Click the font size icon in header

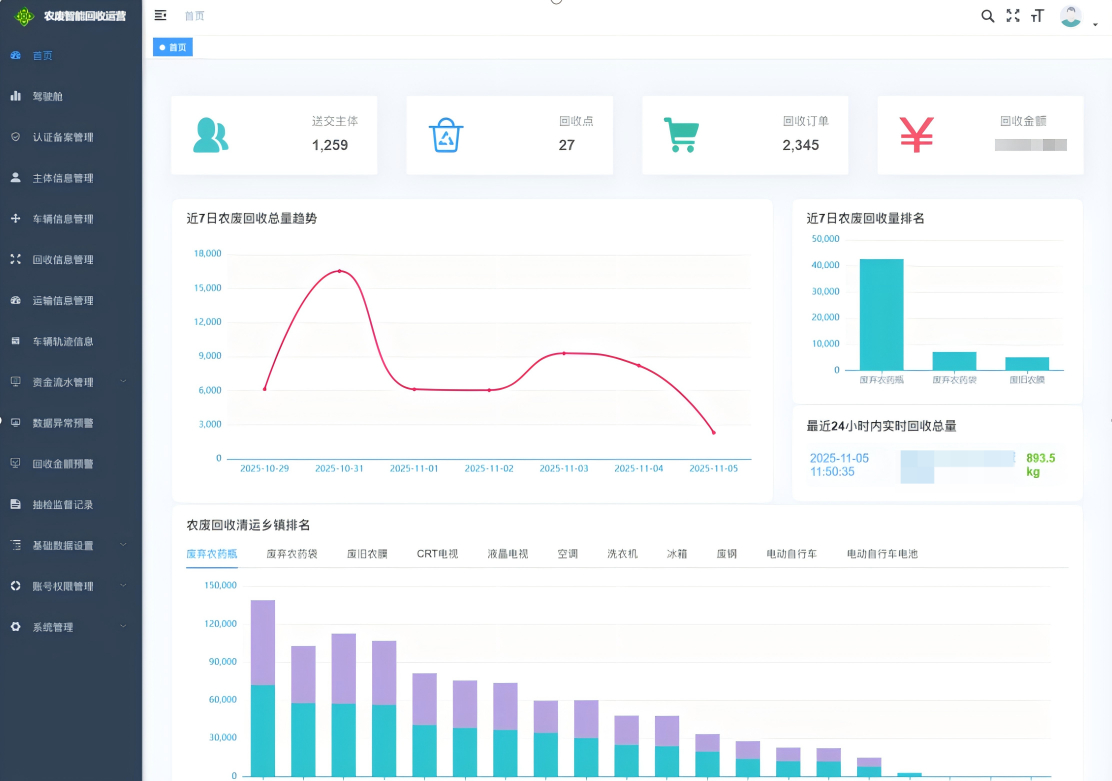[1038, 15]
